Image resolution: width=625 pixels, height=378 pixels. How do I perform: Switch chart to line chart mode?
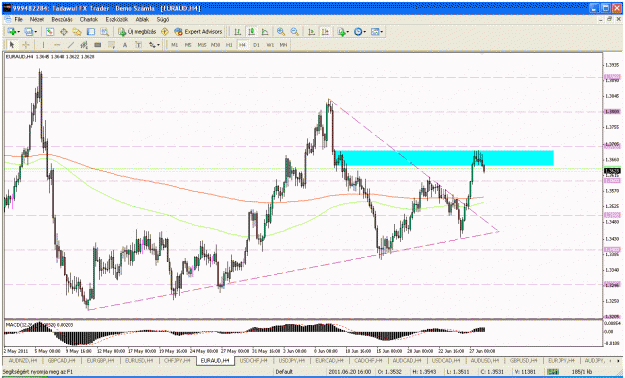pos(265,32)
